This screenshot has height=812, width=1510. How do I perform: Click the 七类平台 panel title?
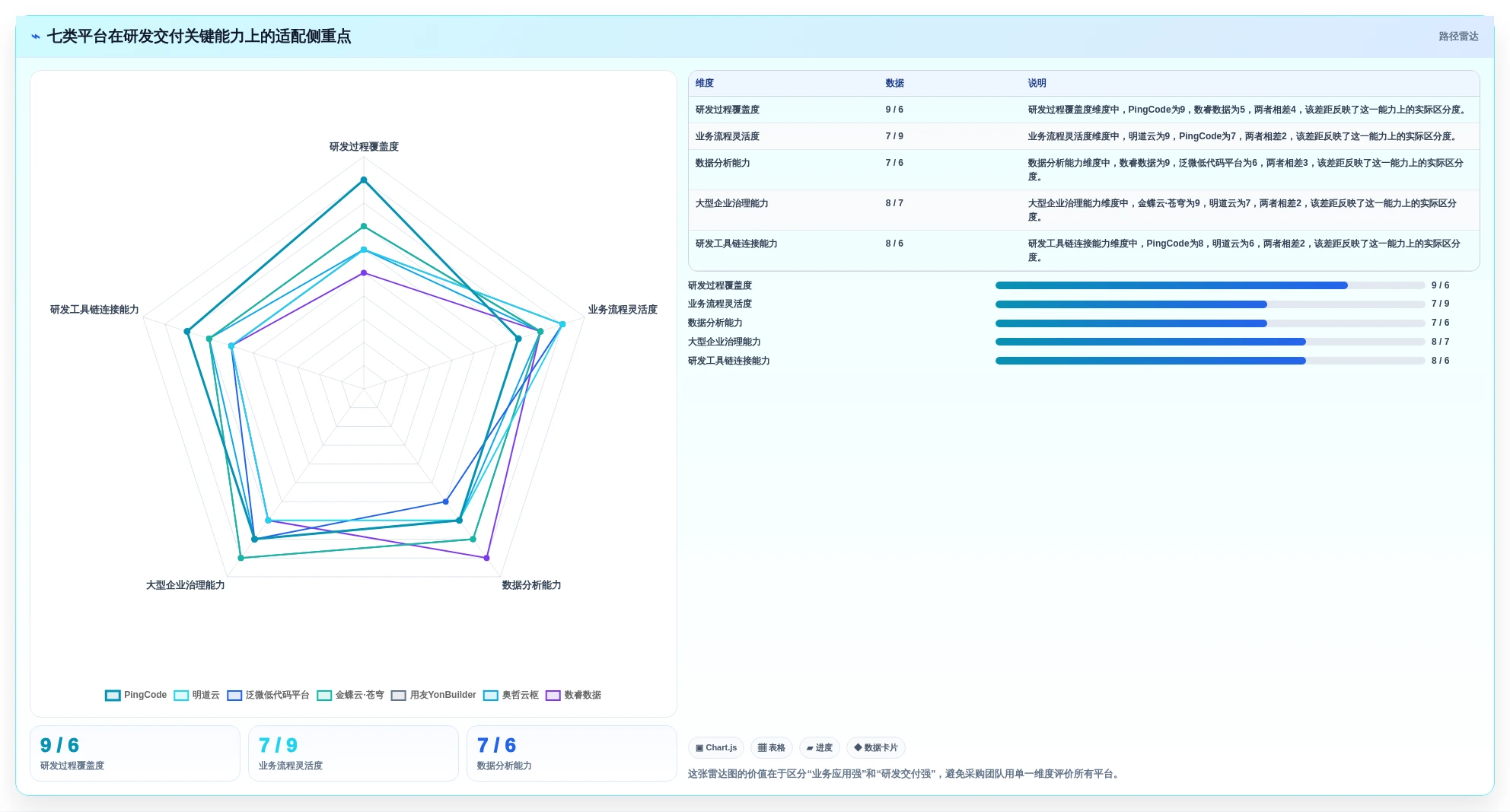pyautogui.click(x=199, y=37)
